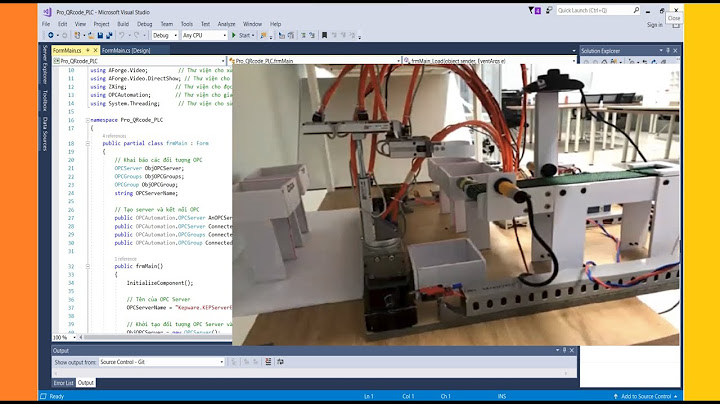Click Clear All in Output toolbar
Viewport: 720px width, 404px height.
pos(268,362)
